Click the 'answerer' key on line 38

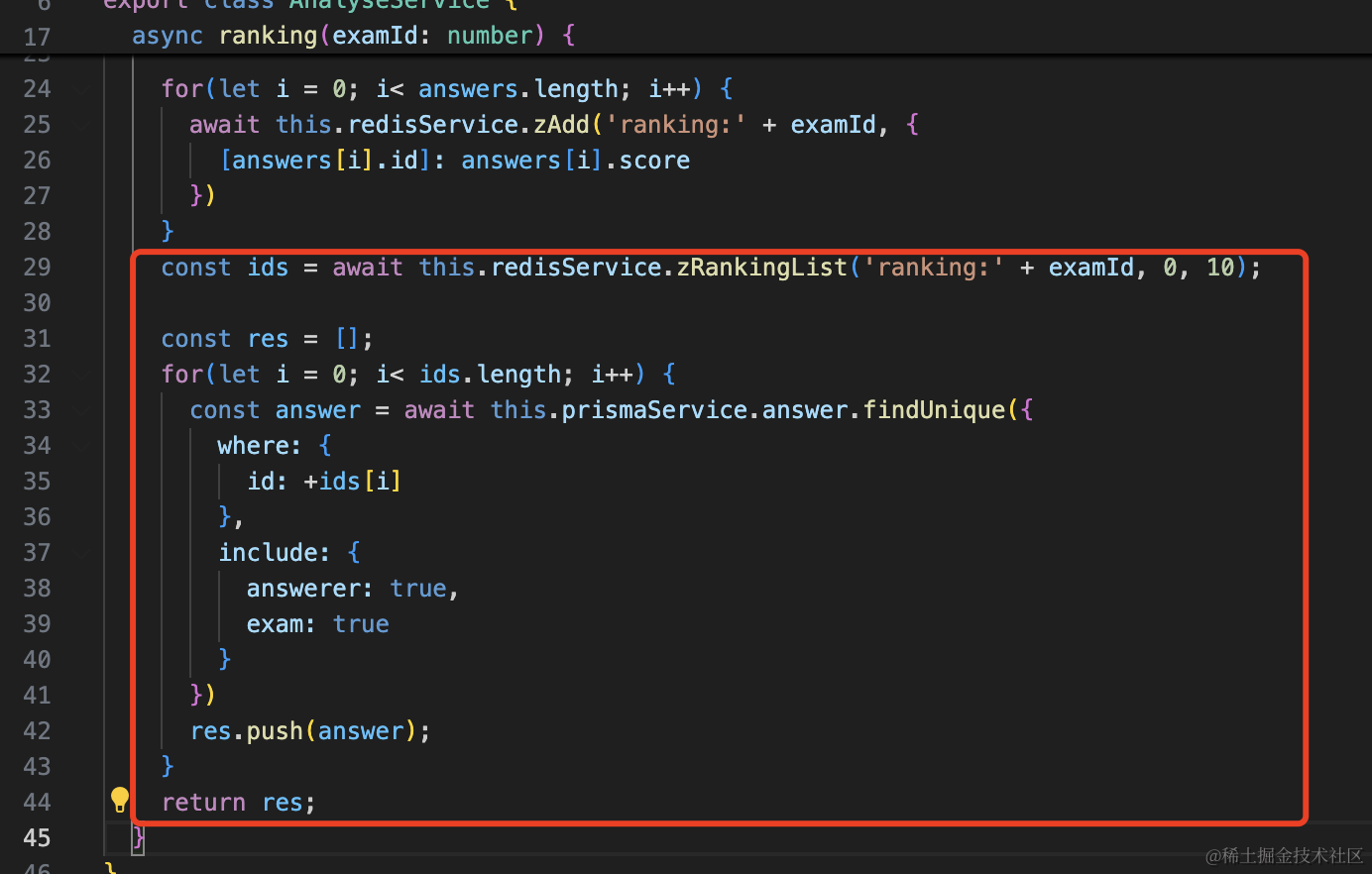(303, 589)
